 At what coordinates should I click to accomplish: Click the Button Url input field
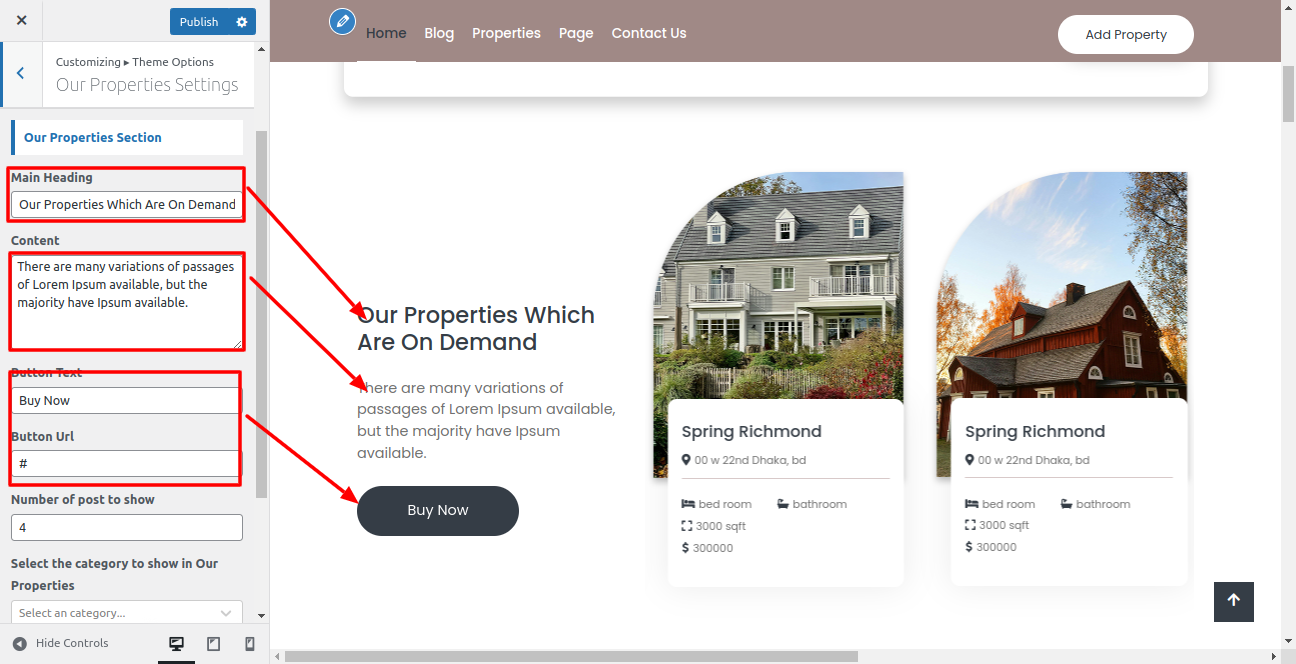point(127,464)
